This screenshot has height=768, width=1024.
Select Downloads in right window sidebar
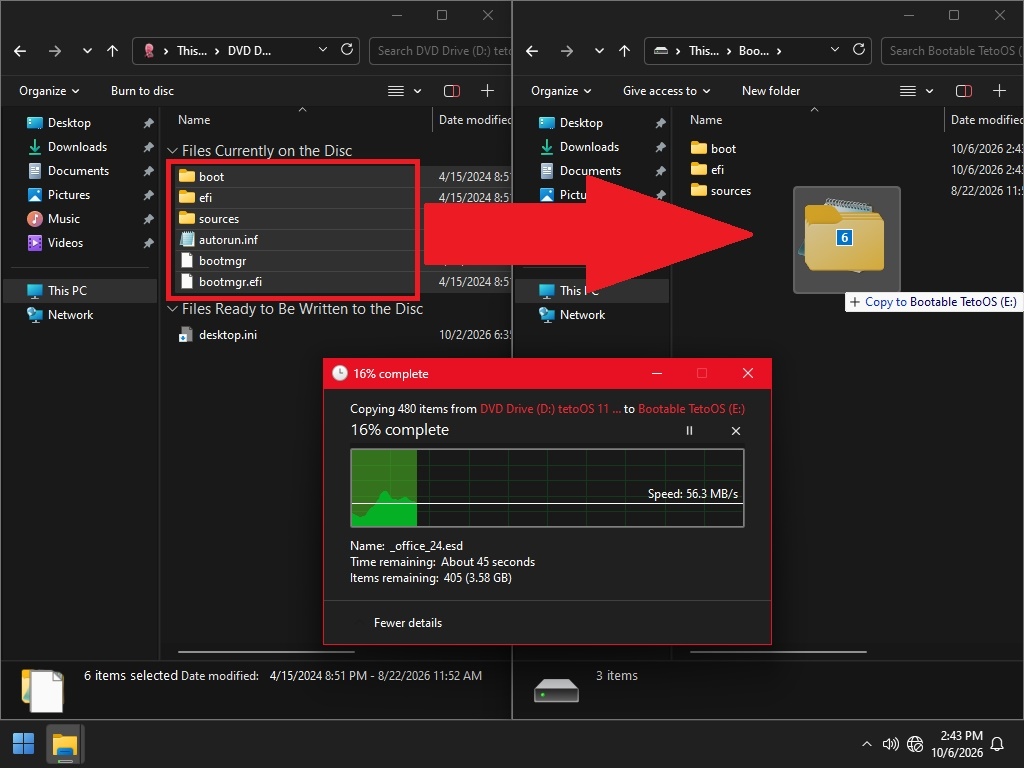pos(589,147)
